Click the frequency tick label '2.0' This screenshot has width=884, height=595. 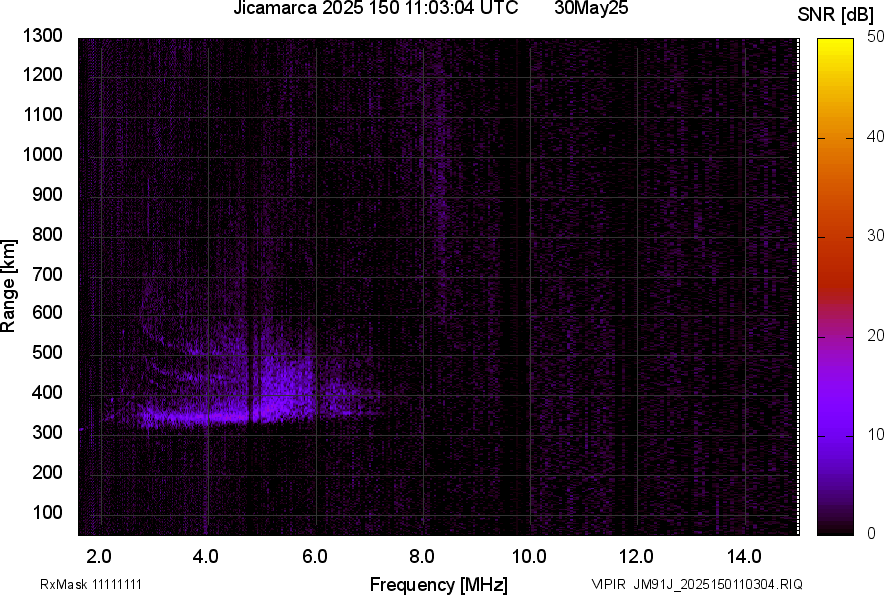[x=99, y=557]
